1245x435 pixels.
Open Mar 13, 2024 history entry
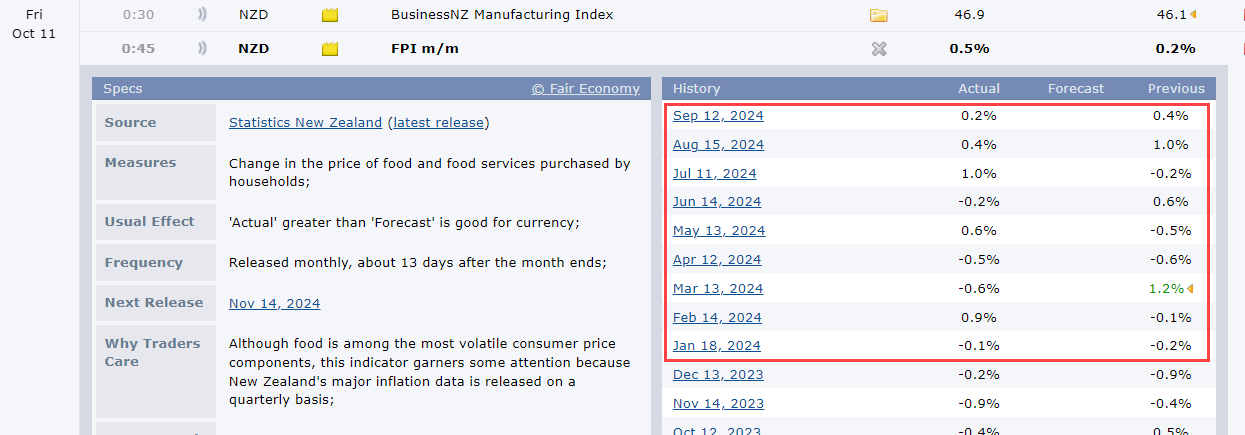tap(717, 289)
